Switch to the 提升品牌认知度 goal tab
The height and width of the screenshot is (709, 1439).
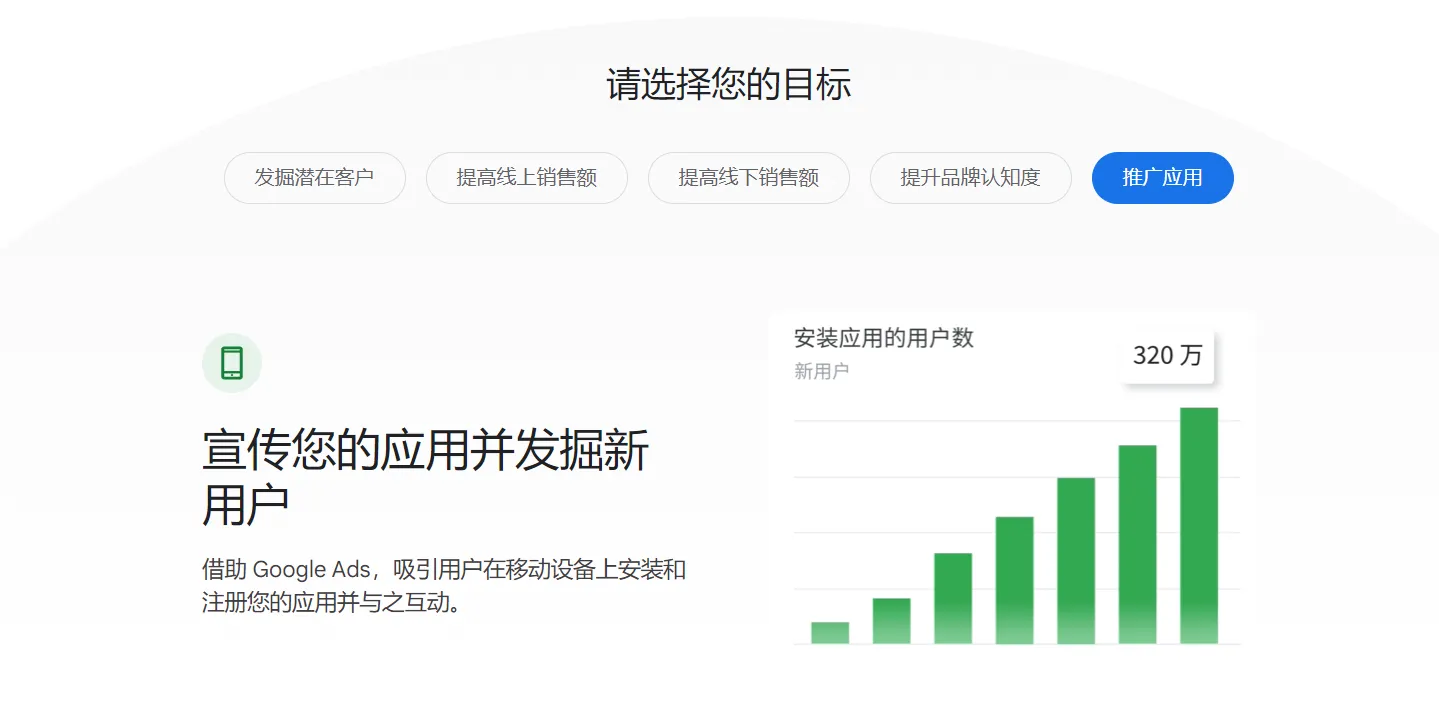pyautogui.click(x=970, y=178)
